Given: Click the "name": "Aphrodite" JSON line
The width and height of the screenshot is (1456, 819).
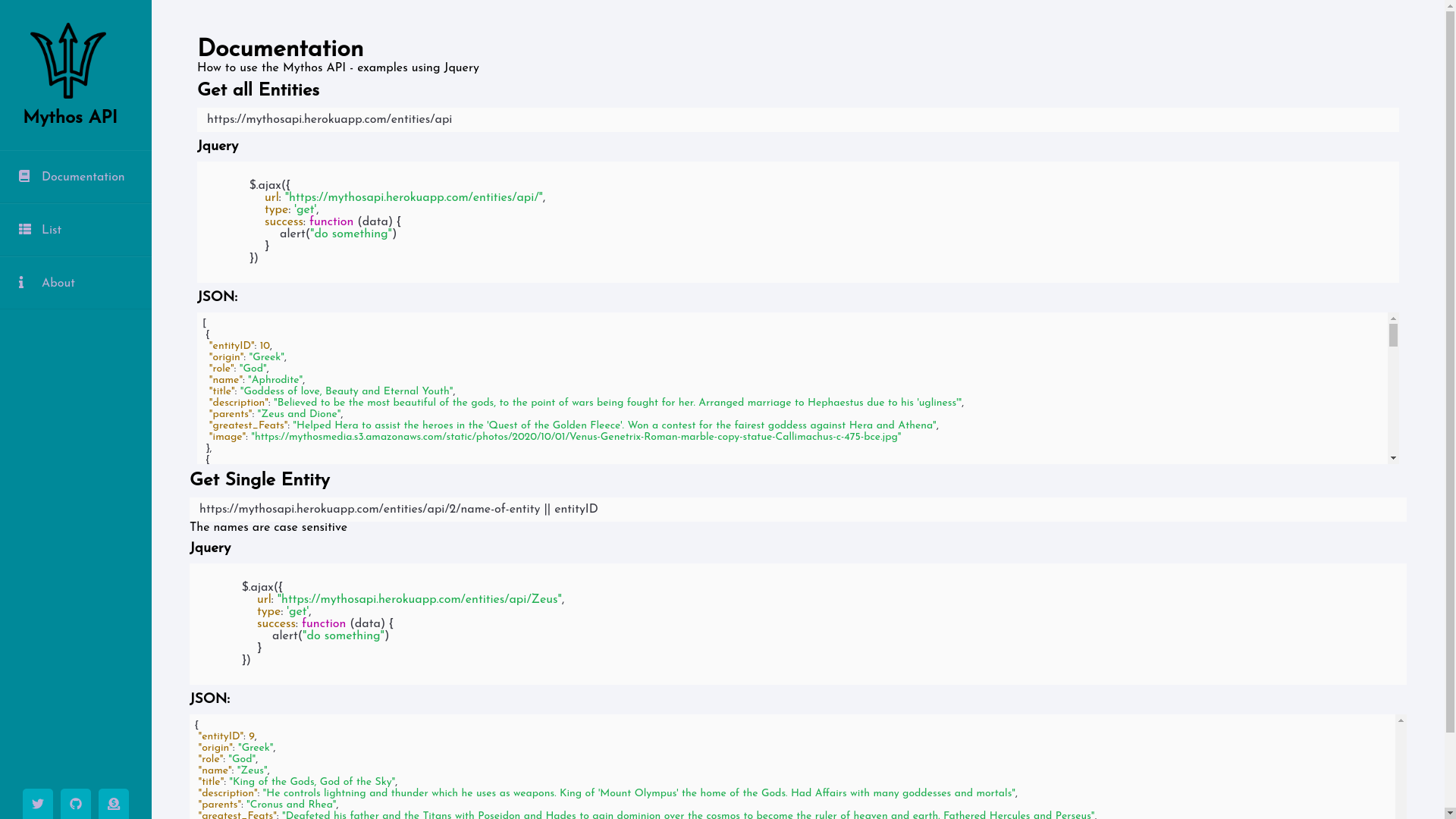Looking at the screenshot, I should tap(256, 380).
